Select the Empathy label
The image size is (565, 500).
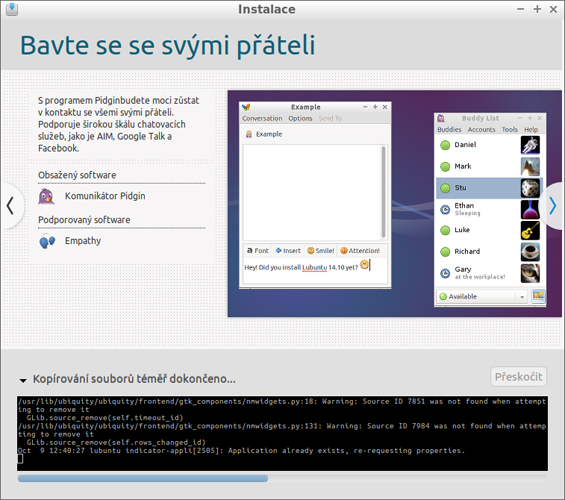[x=83, y=241]
